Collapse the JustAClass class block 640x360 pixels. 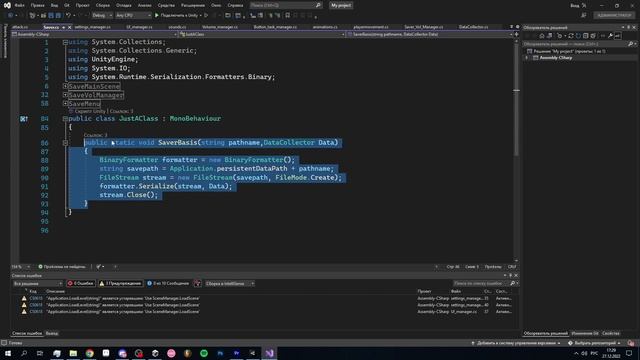click(x=65, y=119)
